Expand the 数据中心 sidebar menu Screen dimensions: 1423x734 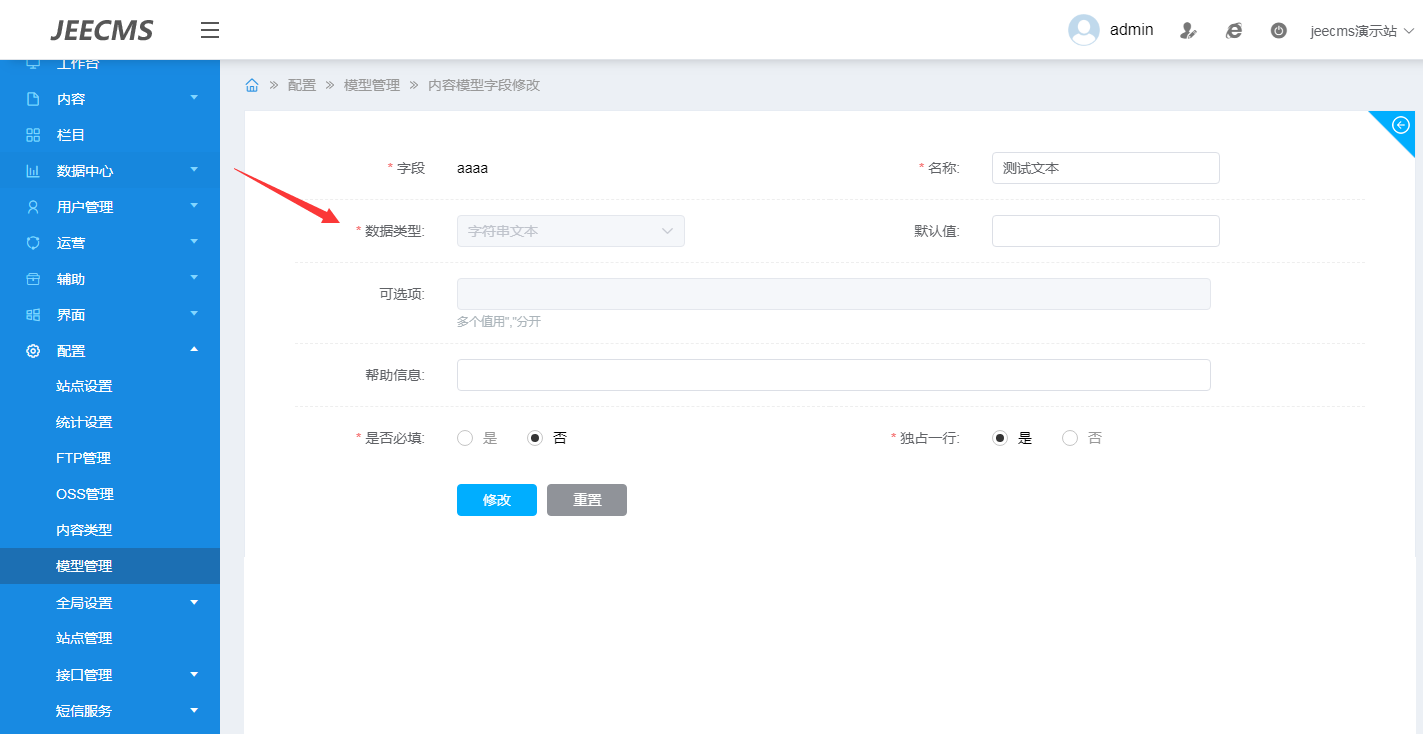110,171
